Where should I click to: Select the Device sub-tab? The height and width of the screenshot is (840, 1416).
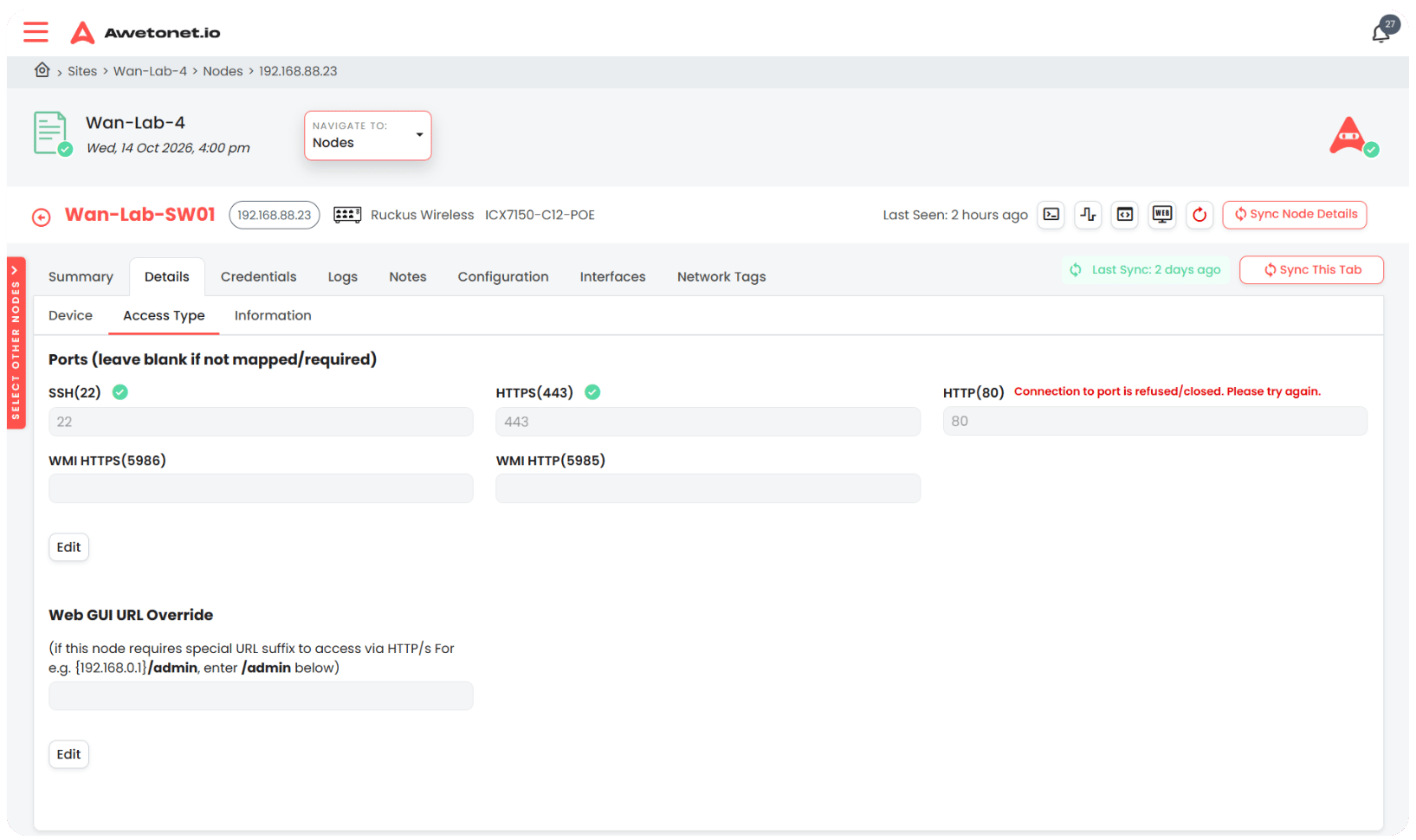pos(70,315)
